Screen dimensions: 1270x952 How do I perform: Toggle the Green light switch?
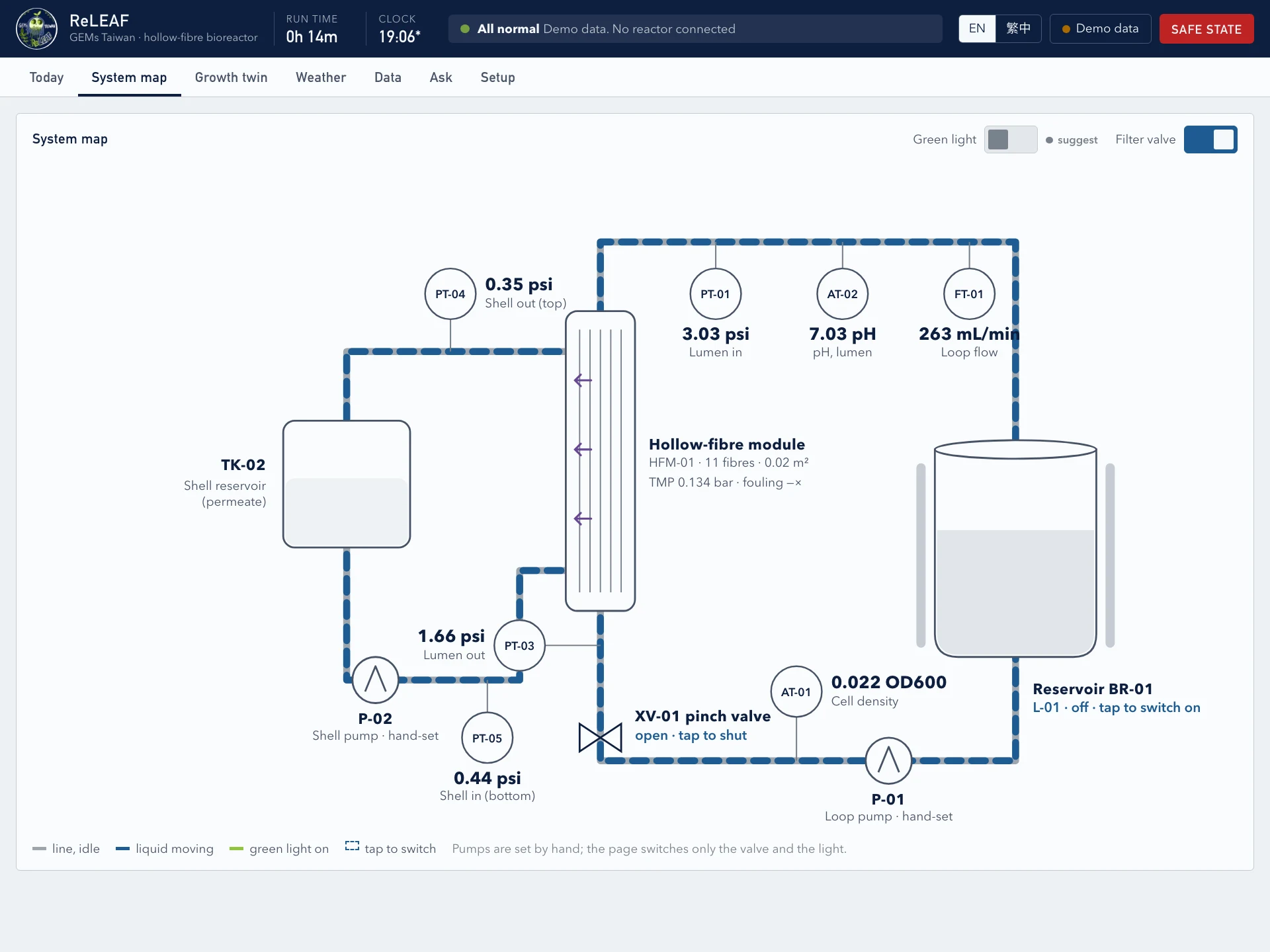[x=1011, y=139]
